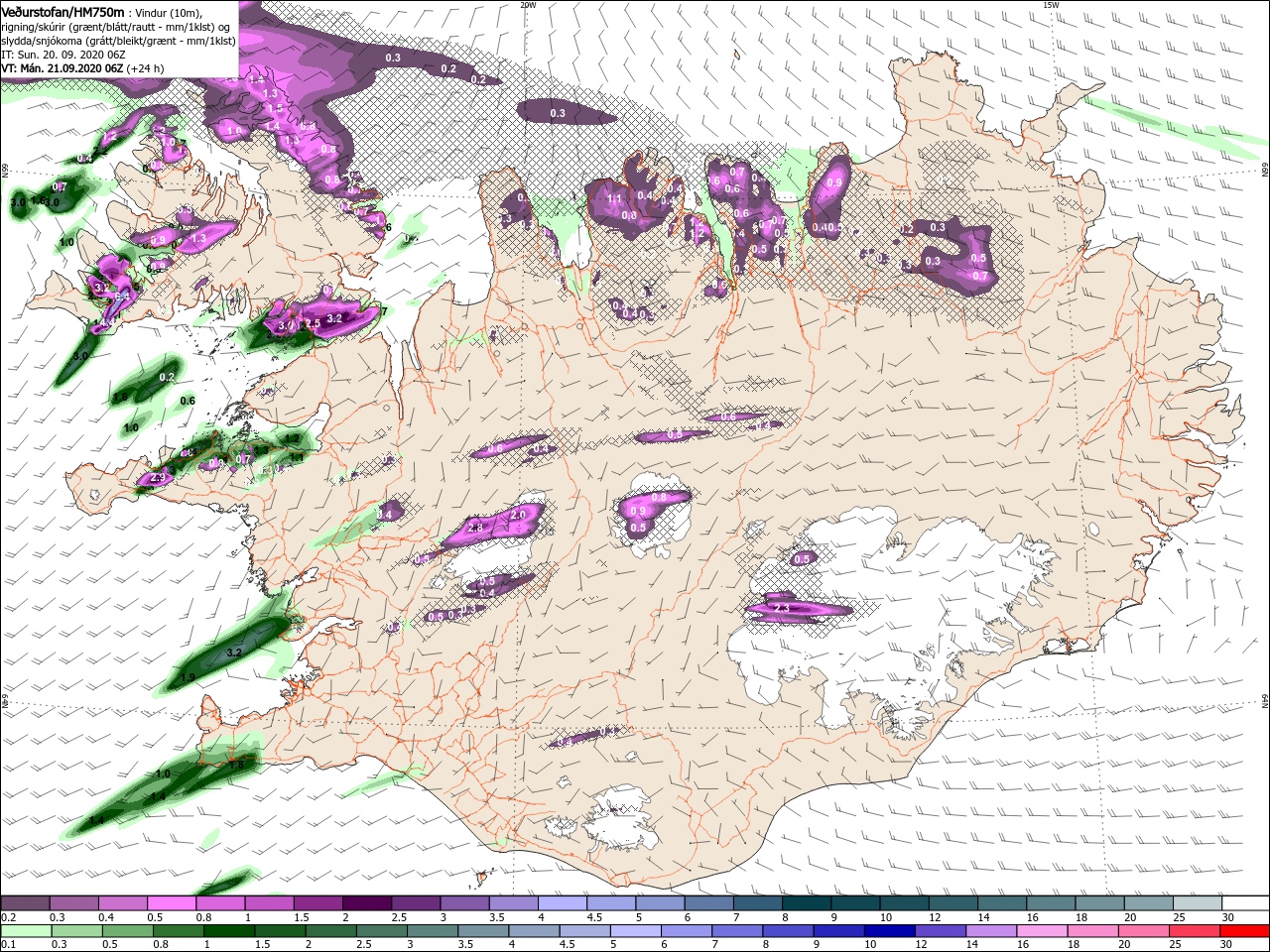Click the '2.3' precipitation value on map
Viewport: 1270px width, 952px height.
[781, 608]
